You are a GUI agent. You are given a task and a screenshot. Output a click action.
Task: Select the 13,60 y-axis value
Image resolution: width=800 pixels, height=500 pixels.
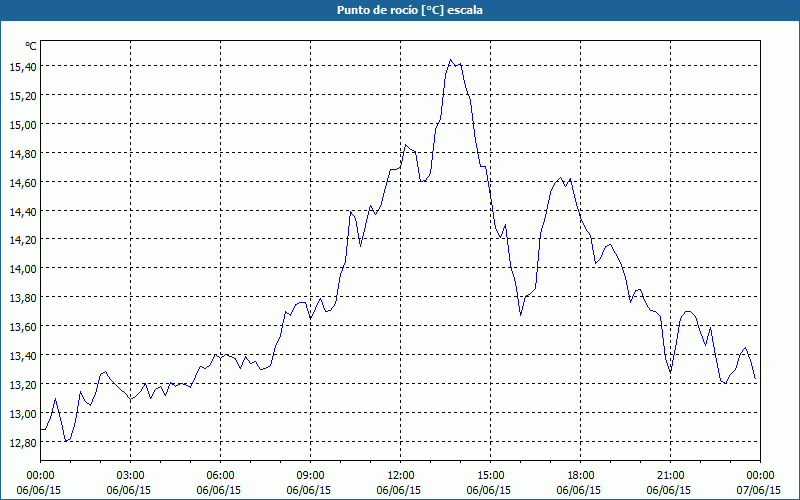coord(23,327)
